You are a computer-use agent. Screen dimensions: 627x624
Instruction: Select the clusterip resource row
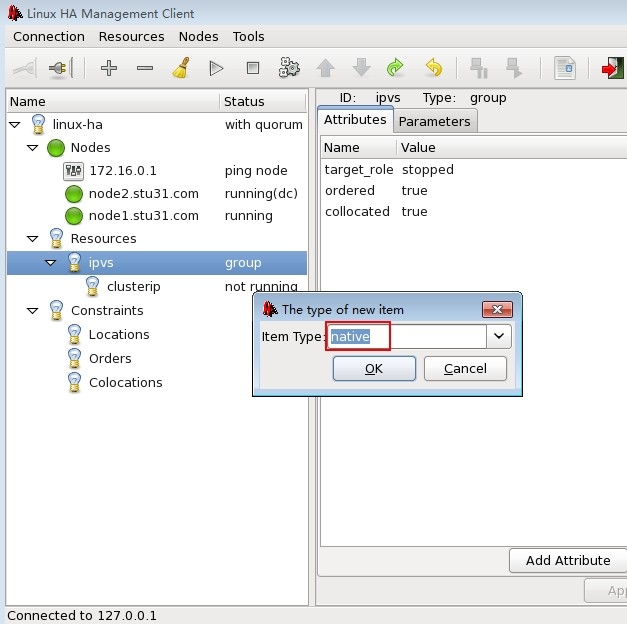click(157, 286)
